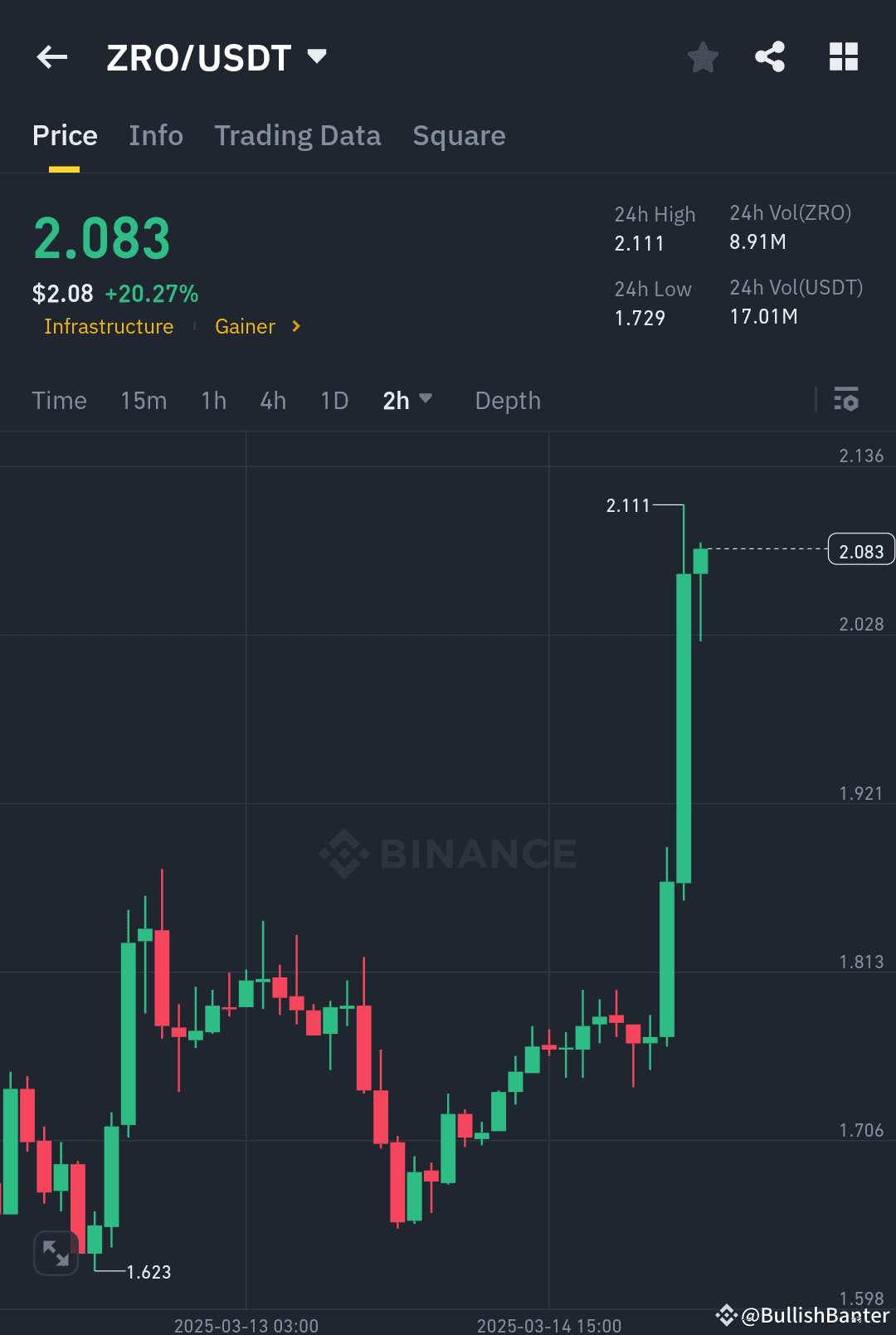This screenshot has height=1335, width=896.
Task: Open the Infrastructure category link
Action: pos(108,327)
